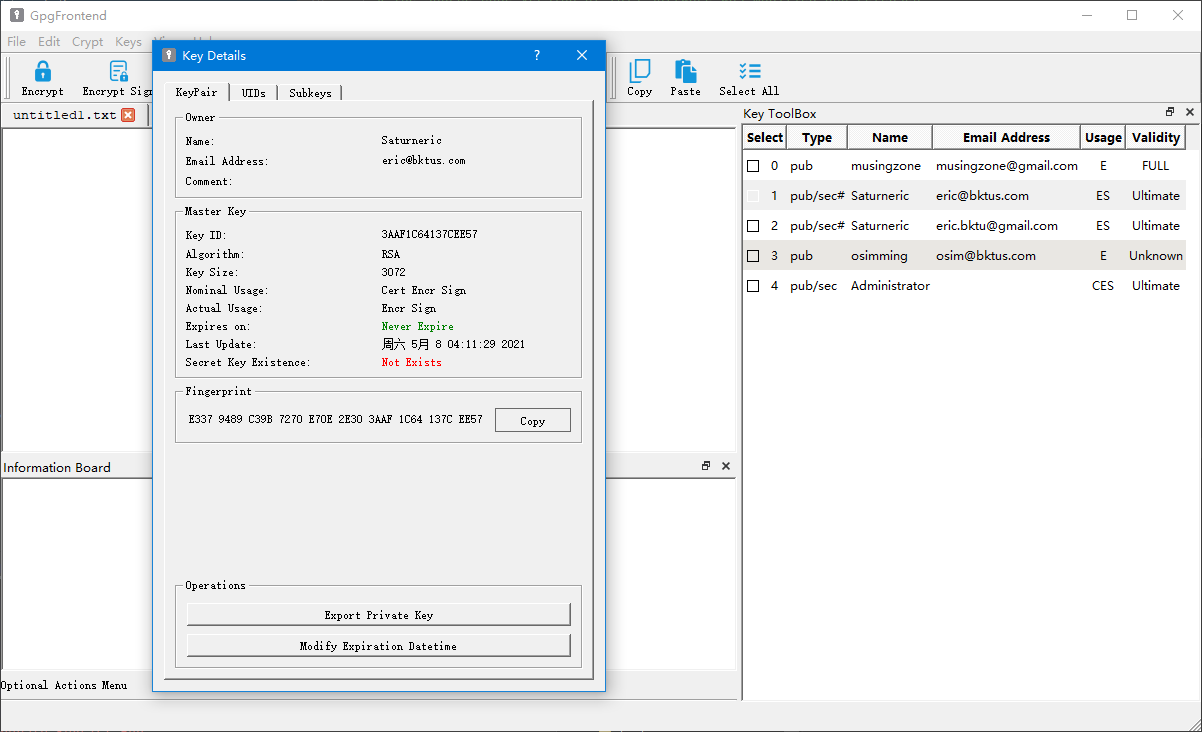Image resolution: width=1202 pixels, height=732 pixels.
Task: Tick the checkbox for eric.bktu@gmail.com key
Action: point(753,225)
